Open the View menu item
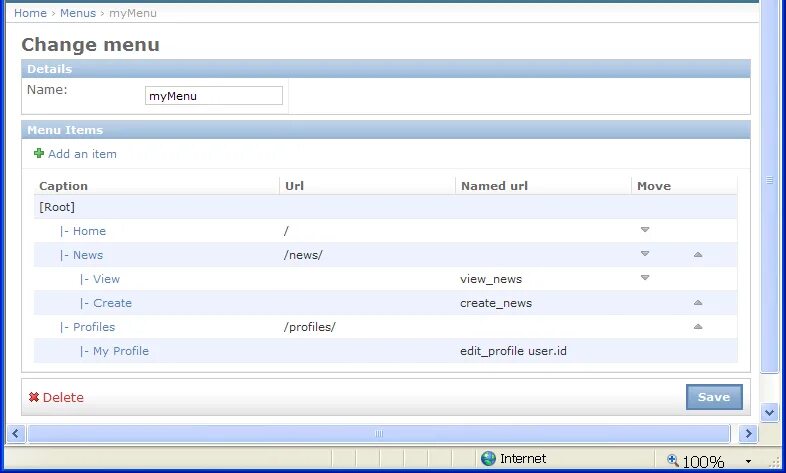The height and width of the screenshot is (473, 786). [106, 279]
